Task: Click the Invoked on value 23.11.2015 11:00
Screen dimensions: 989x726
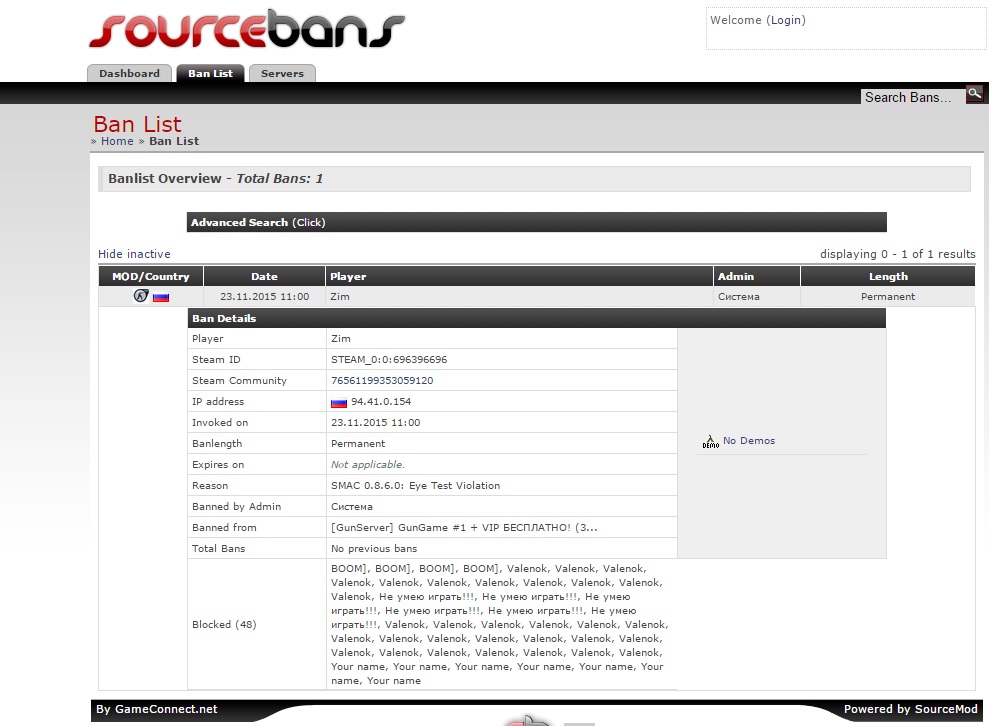Action: tap(375, 423)
